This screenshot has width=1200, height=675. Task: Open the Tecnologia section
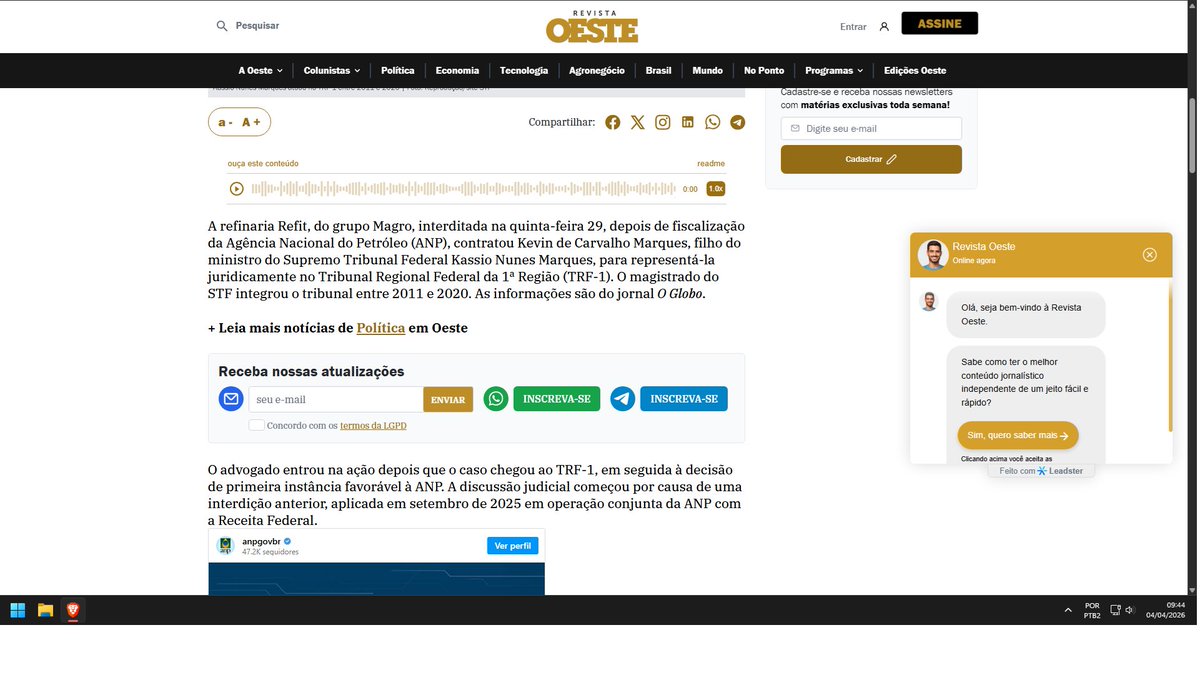tap(524, 70)
